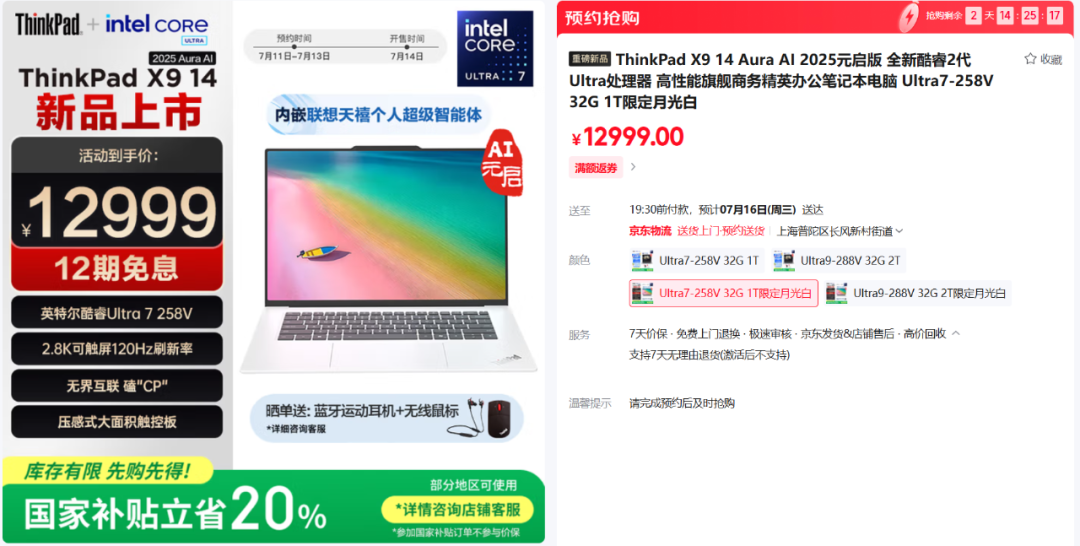Click the lightning bolt icon in red banner
Image resolution: width=1080 pixels, height=546 pixels.
click(910, 16)
